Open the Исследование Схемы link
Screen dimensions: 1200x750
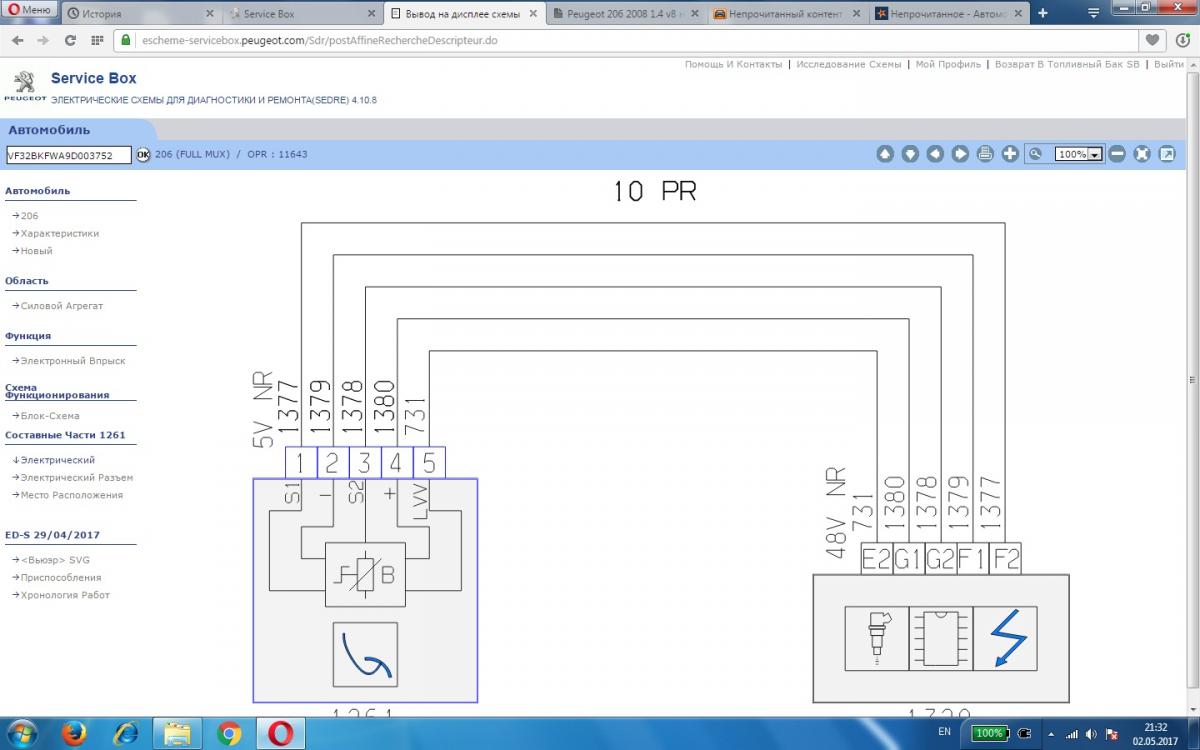(x=849, y=64)
